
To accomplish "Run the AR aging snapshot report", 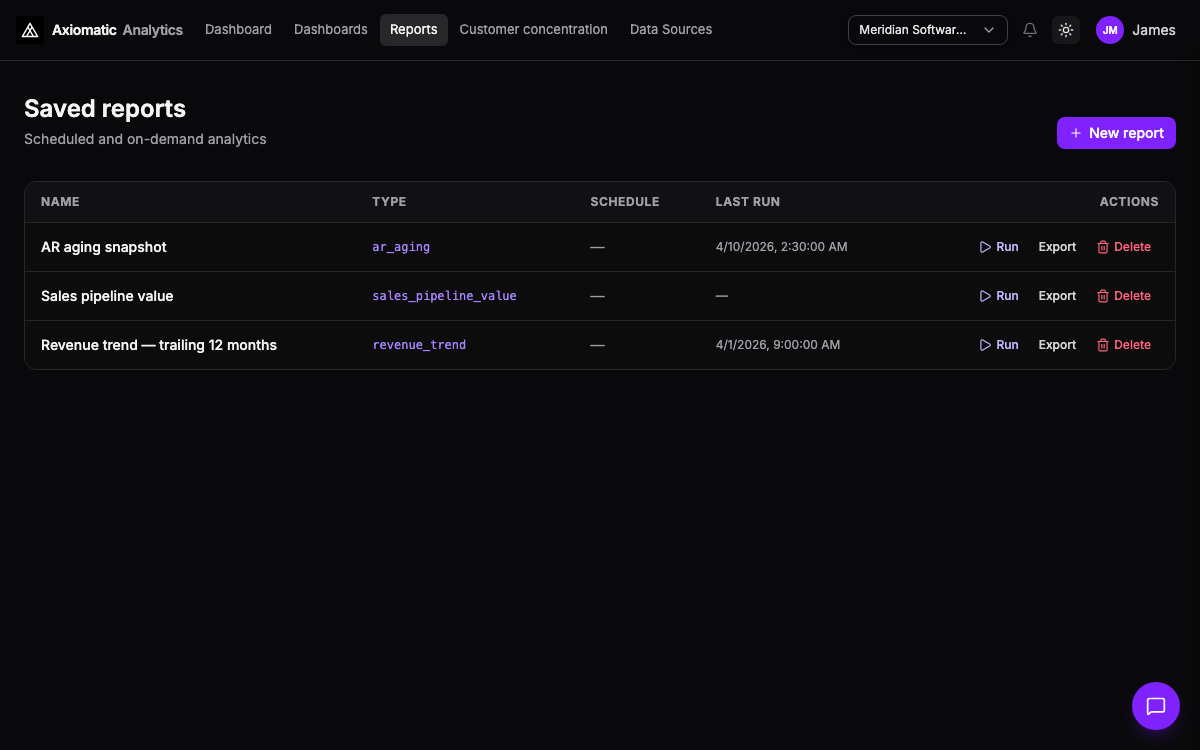I will 999,247.
